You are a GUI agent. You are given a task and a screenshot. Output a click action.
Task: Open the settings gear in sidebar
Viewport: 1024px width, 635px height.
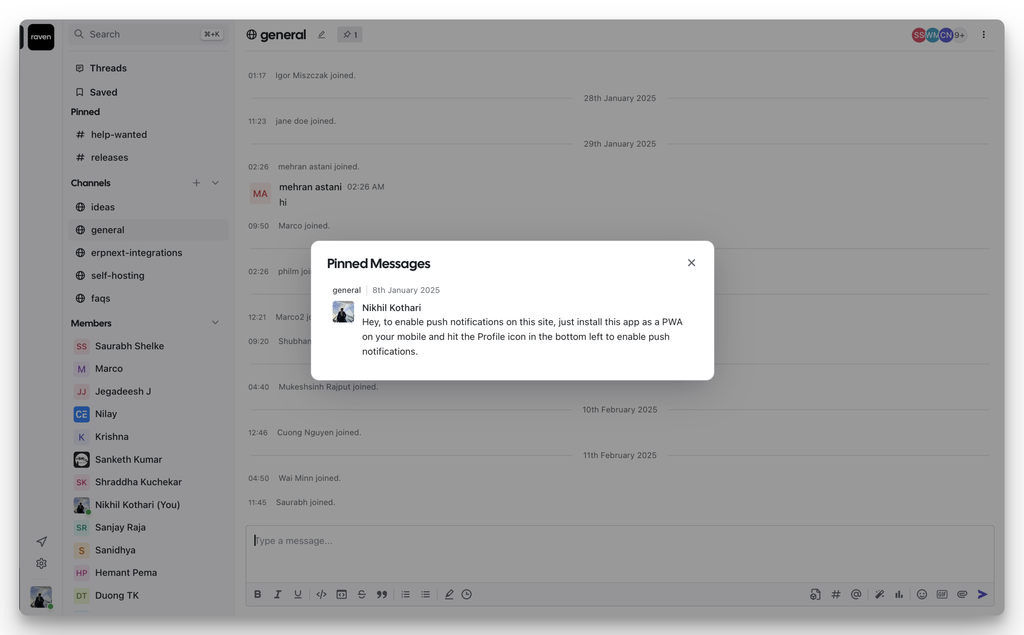coord(41,564)
